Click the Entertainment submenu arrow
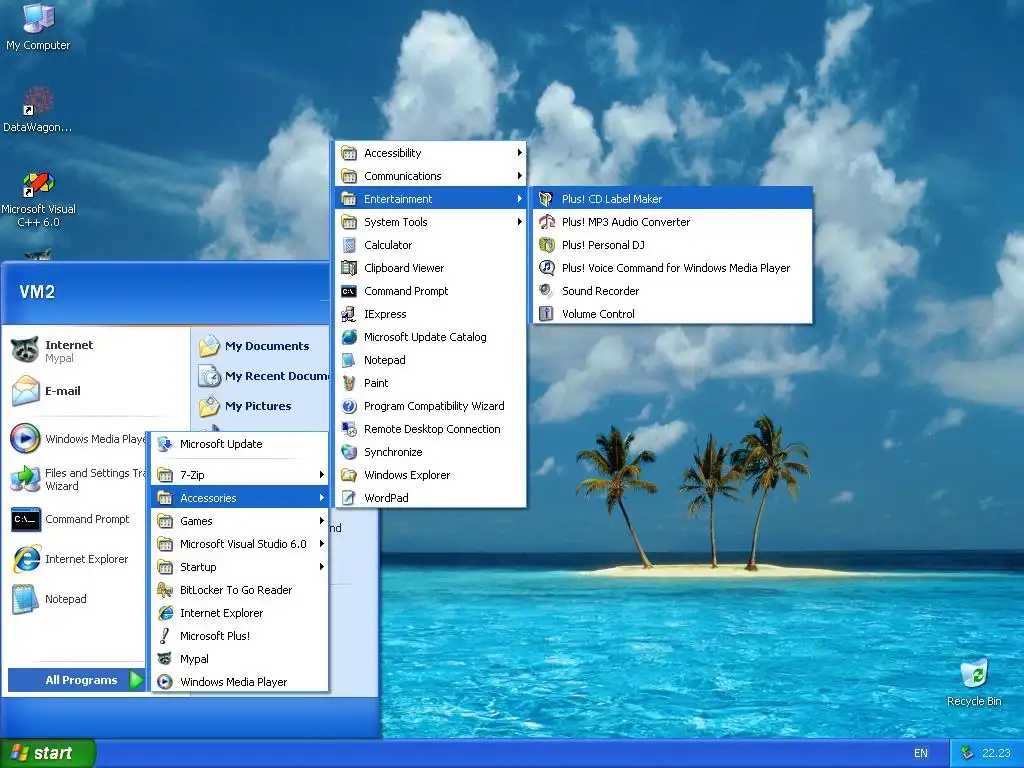The image size is (1024, 768). pos(519,199)
